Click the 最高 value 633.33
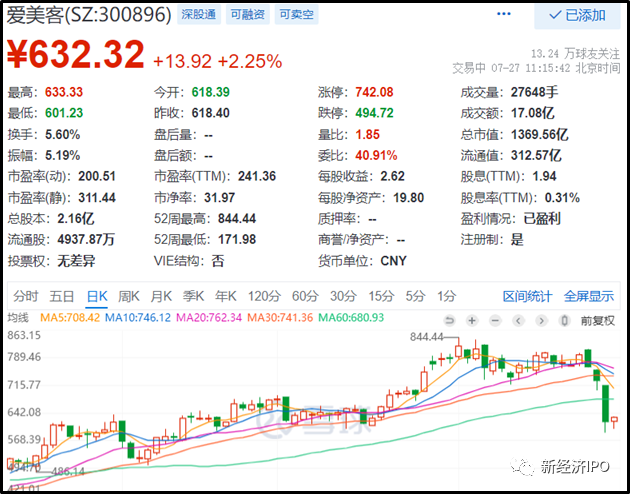Viewport: 630px width, 494px height. pos(63,92)
